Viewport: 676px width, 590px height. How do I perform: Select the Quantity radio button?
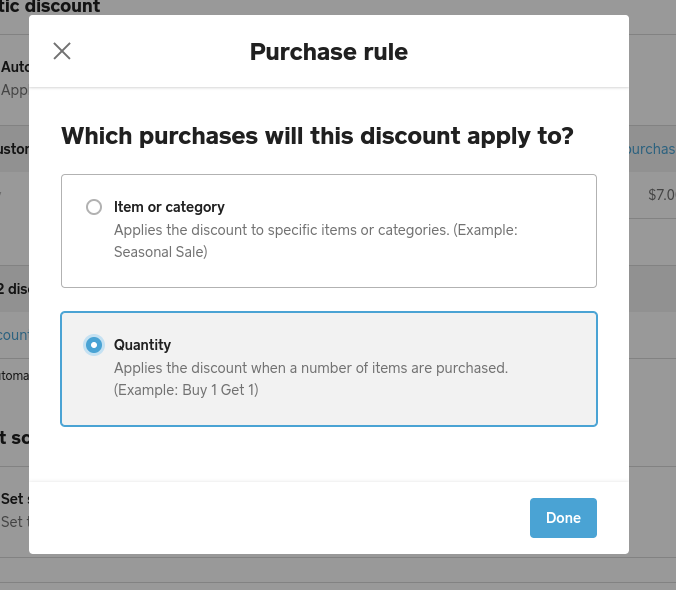pos(94,345)
